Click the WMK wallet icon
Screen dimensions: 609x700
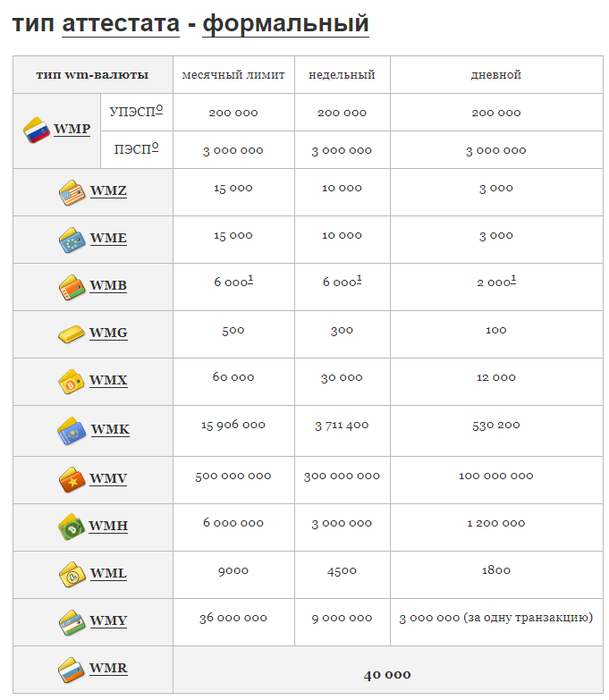[71, 429]
